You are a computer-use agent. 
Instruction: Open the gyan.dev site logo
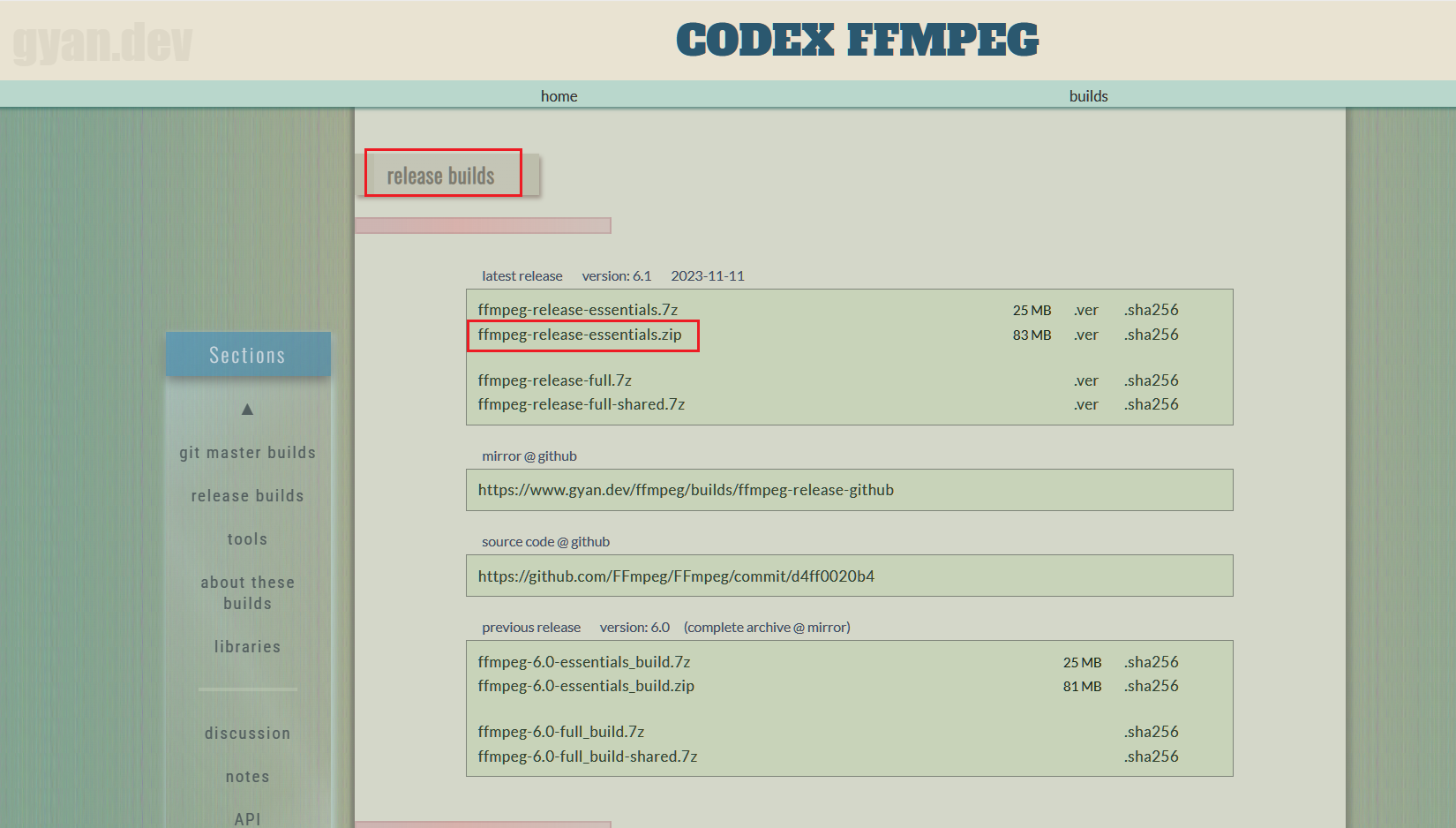tap(102, 42)
